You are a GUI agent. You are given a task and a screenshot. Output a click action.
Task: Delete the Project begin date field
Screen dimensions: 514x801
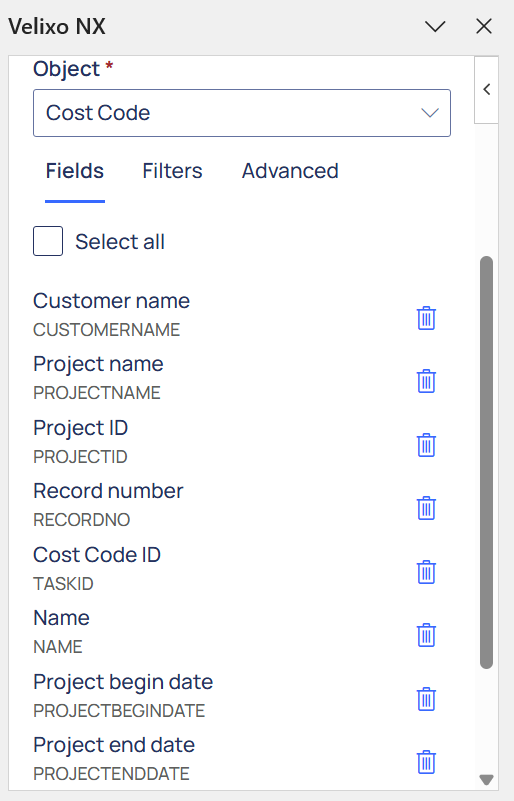pyautogui.click(x=426, y=699)
